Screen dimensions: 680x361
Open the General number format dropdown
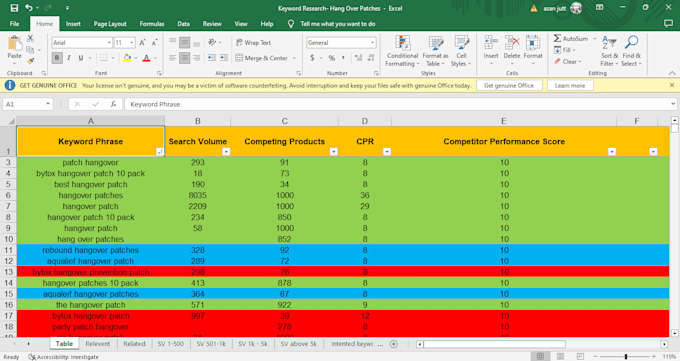373,43
